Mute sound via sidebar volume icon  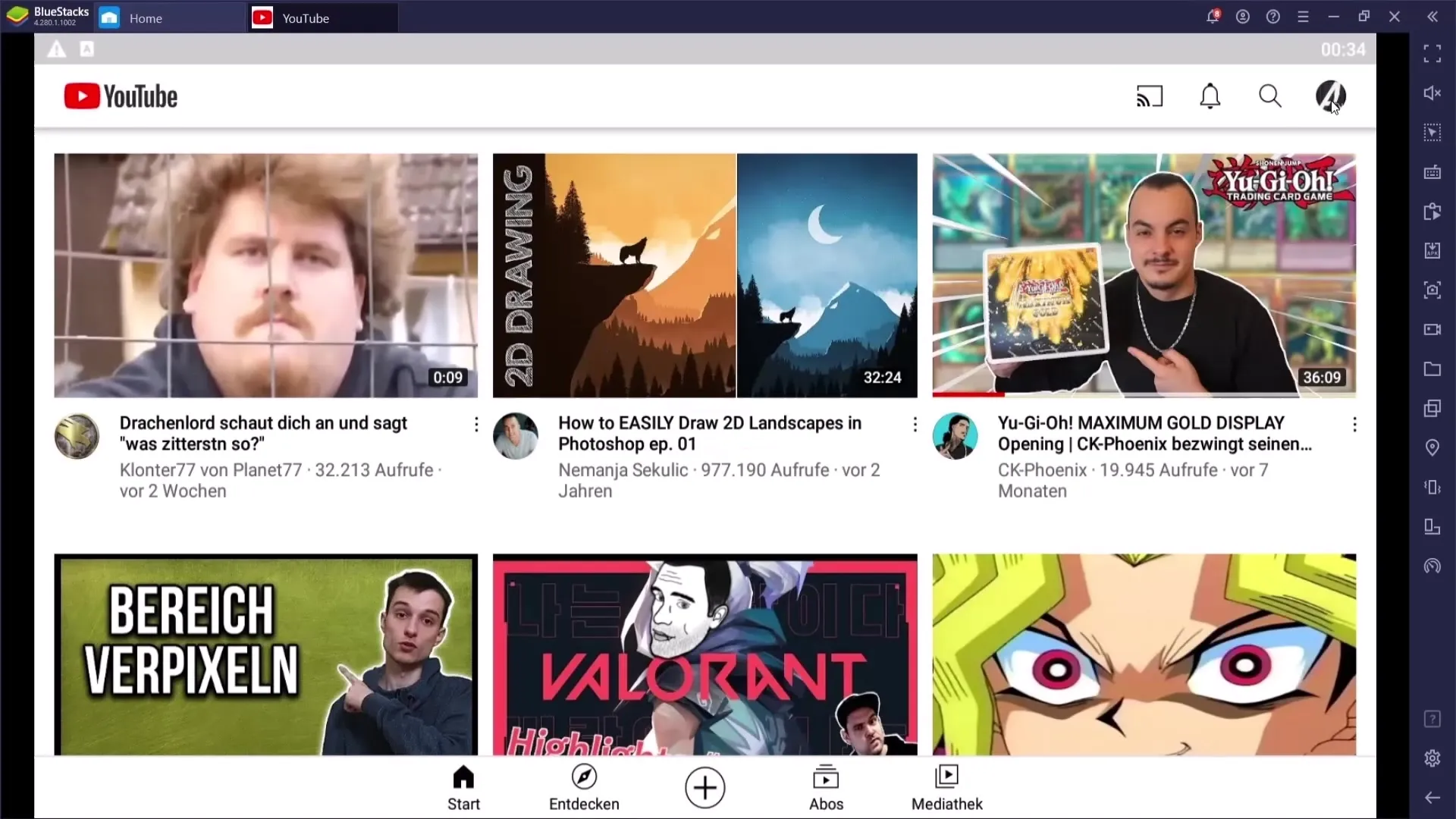coord(1432,93)
